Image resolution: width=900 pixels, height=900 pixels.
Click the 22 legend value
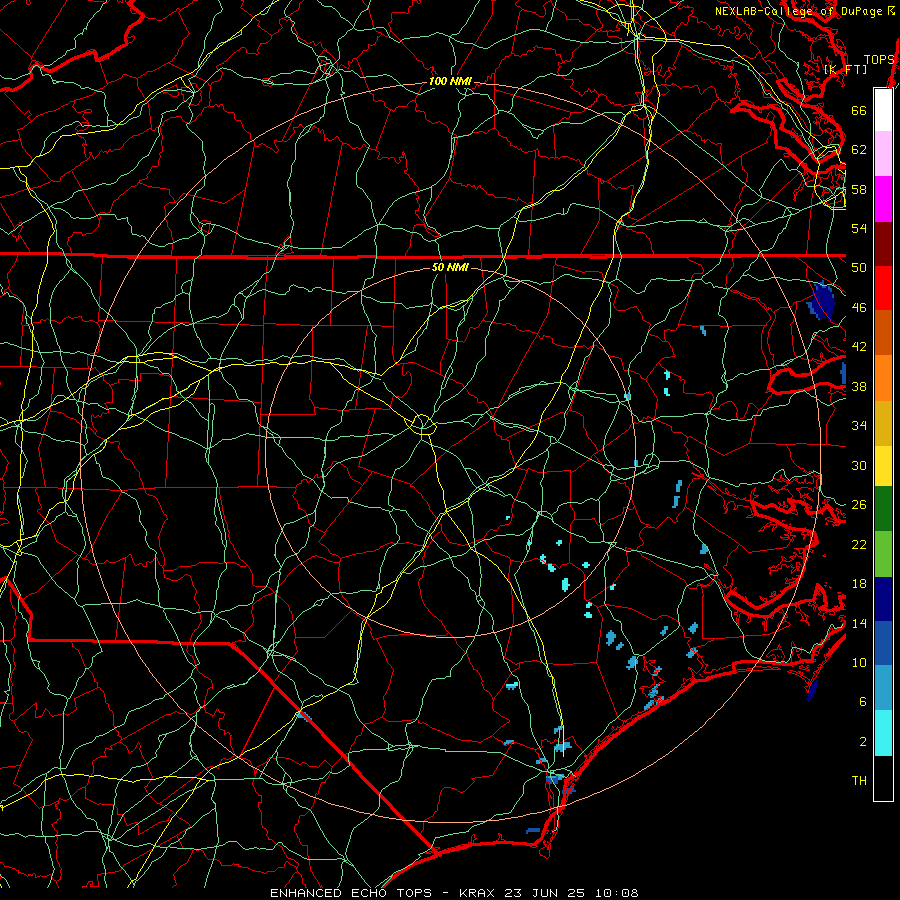tap(859, 544)
